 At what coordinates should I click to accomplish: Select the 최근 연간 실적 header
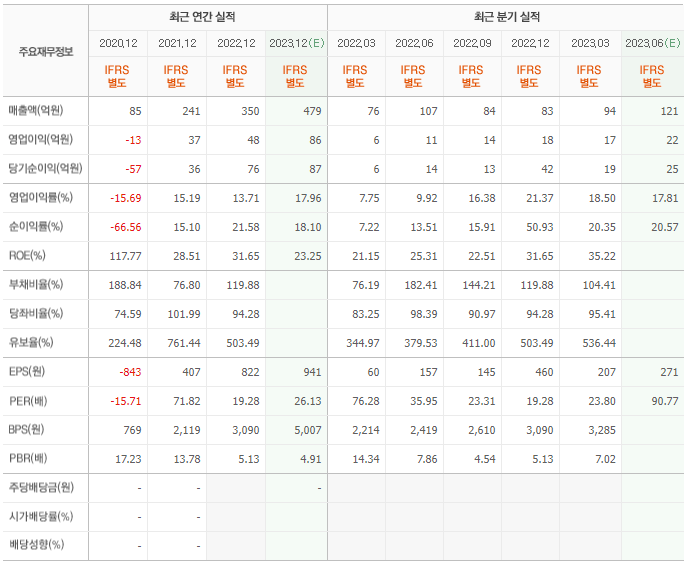pyautogui.click(x=202, y=17)
